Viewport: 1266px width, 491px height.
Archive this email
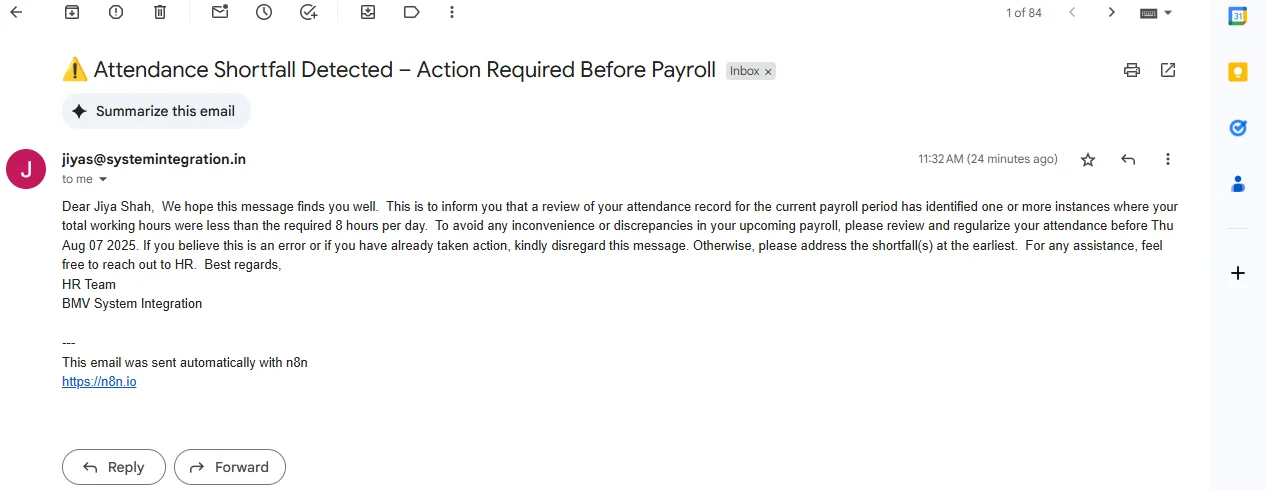[x=72, y=12]
